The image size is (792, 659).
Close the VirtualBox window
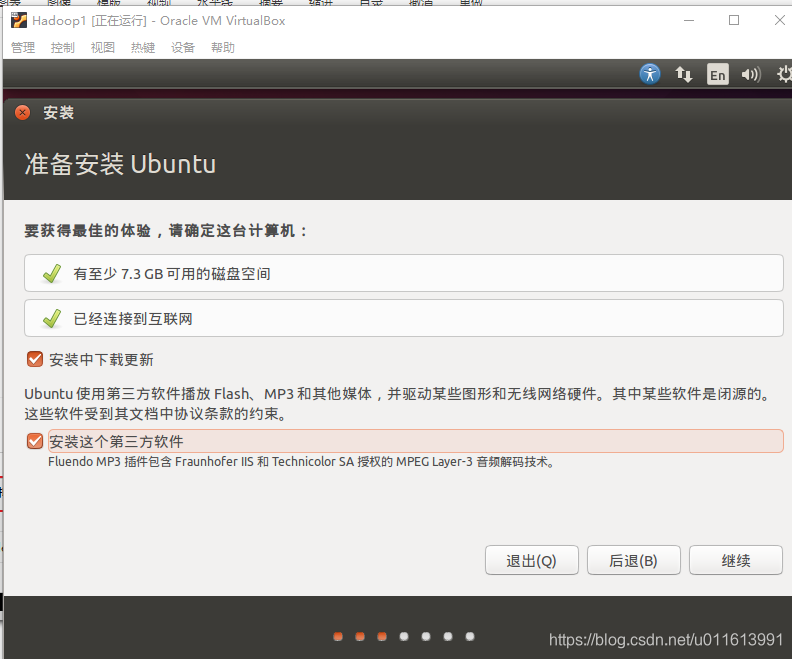click(x=779, y=20)
